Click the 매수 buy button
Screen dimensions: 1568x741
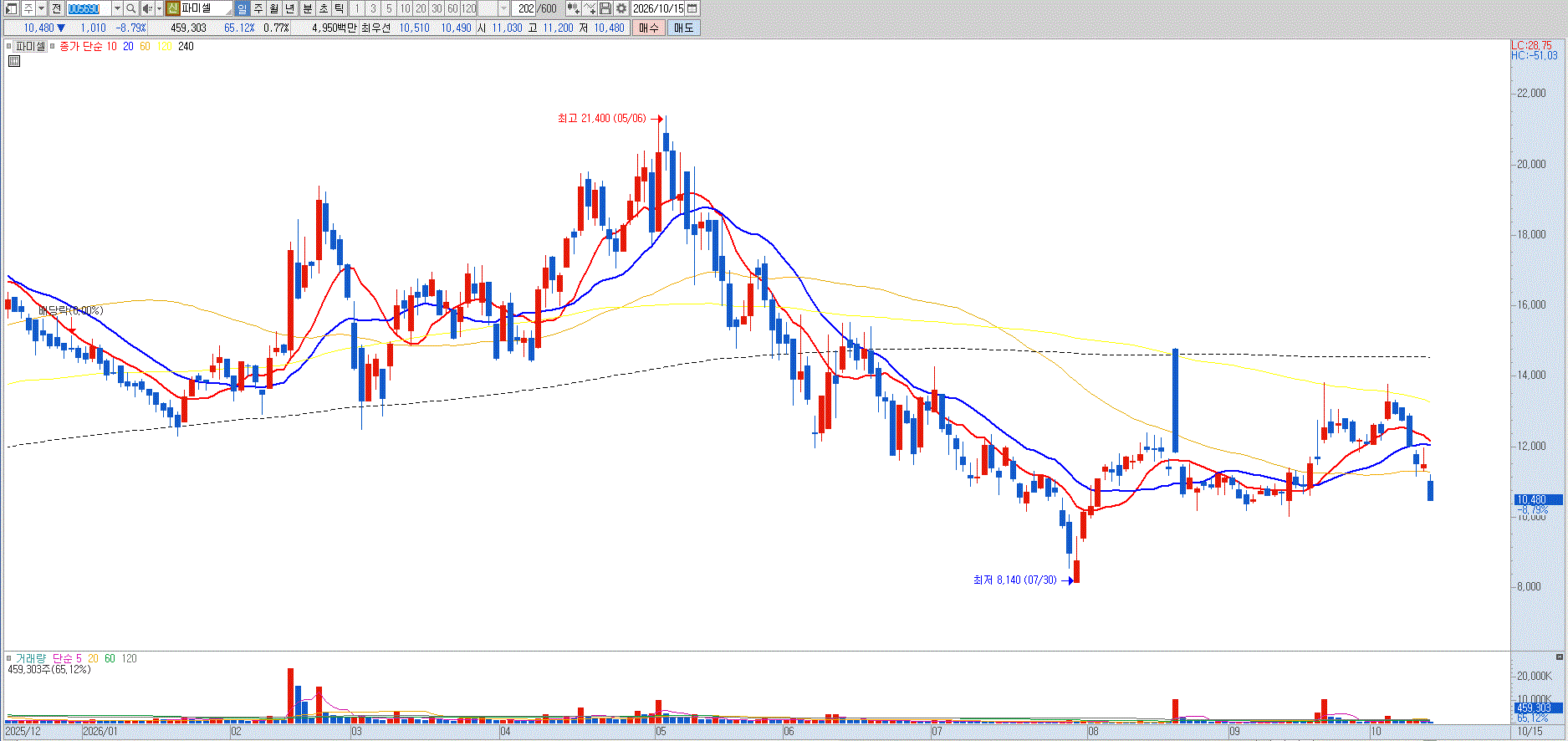pyautogui.click(x=649, y=28)
